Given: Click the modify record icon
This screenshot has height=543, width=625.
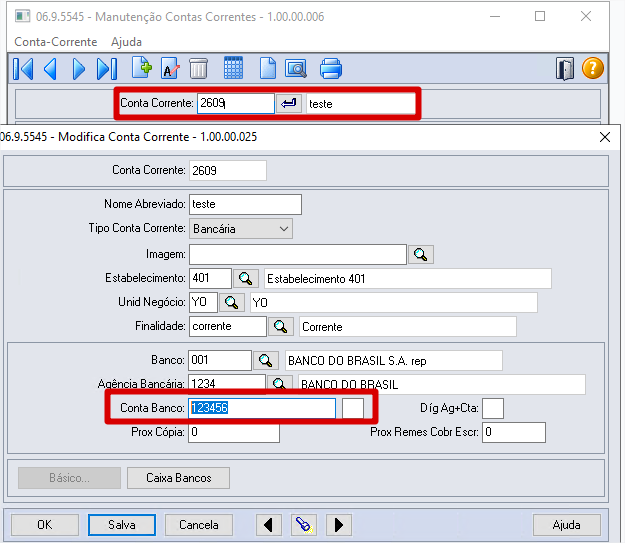Looking at the screenshot, I should [170, 68].
